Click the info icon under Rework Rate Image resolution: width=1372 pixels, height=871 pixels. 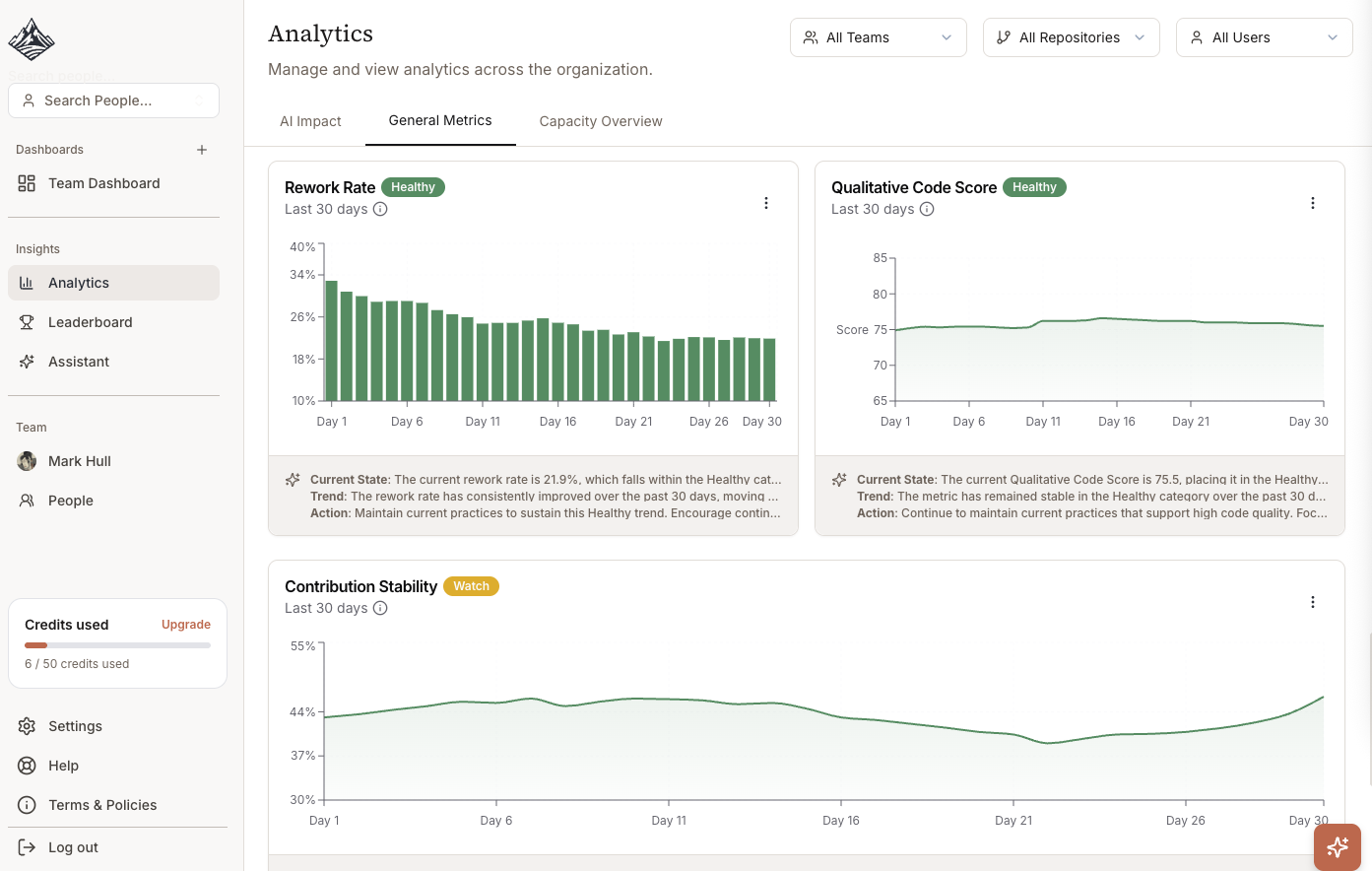380,209
